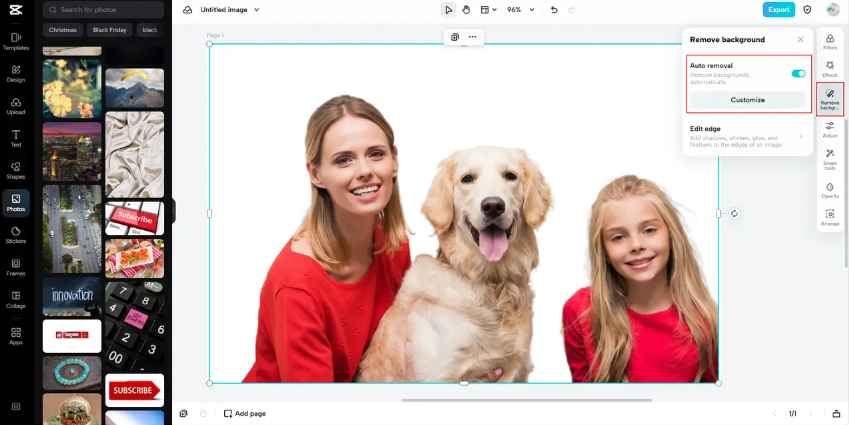Image resolution: width=849 pixels, height=425 pixels.
Task: Open the Design sidebar panel
Action: [16, 74]
